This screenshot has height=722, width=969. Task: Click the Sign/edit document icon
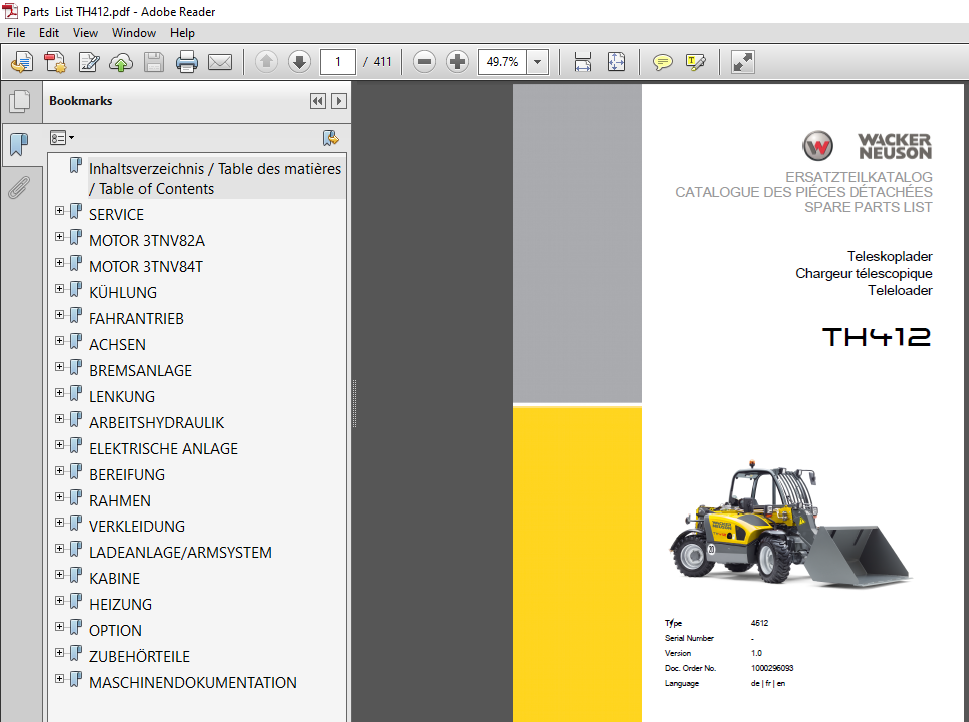pos(88,62)
